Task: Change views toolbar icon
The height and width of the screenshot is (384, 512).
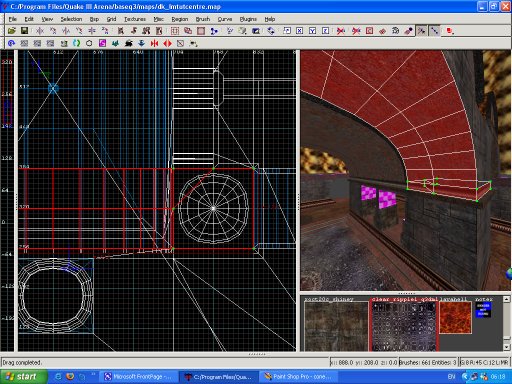Action: tap(230, 31)
